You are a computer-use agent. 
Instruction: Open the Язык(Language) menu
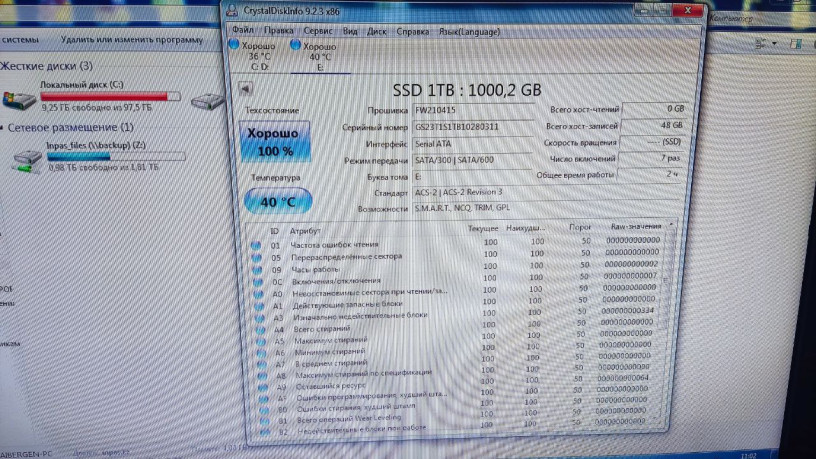[x=469, y=32]
